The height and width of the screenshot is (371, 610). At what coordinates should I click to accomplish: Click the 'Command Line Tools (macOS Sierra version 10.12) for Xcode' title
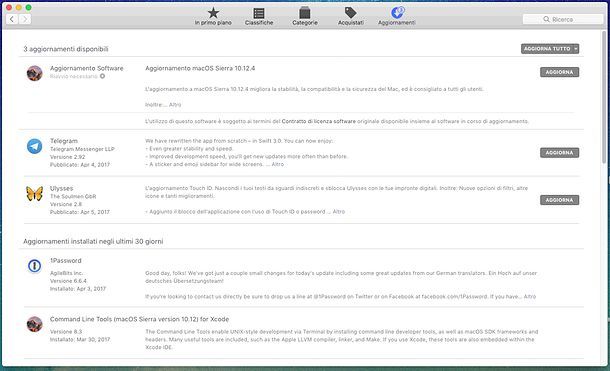click(139, 319)
